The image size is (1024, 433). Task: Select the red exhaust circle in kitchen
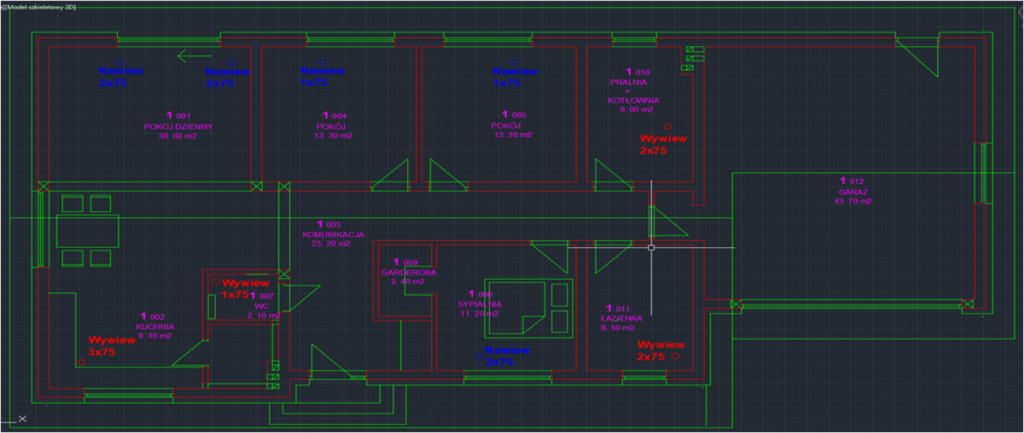(81, 363)
